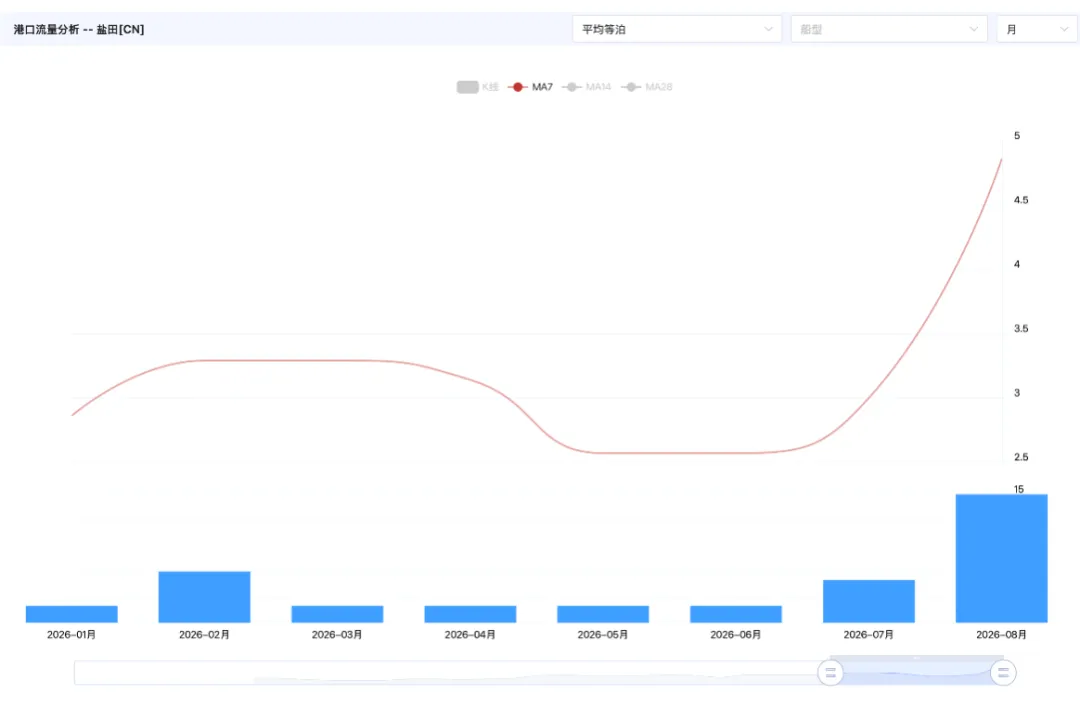Click the 2026-05月 axis label
Viewport: 1080px width, 719px height.
(603, 634)
